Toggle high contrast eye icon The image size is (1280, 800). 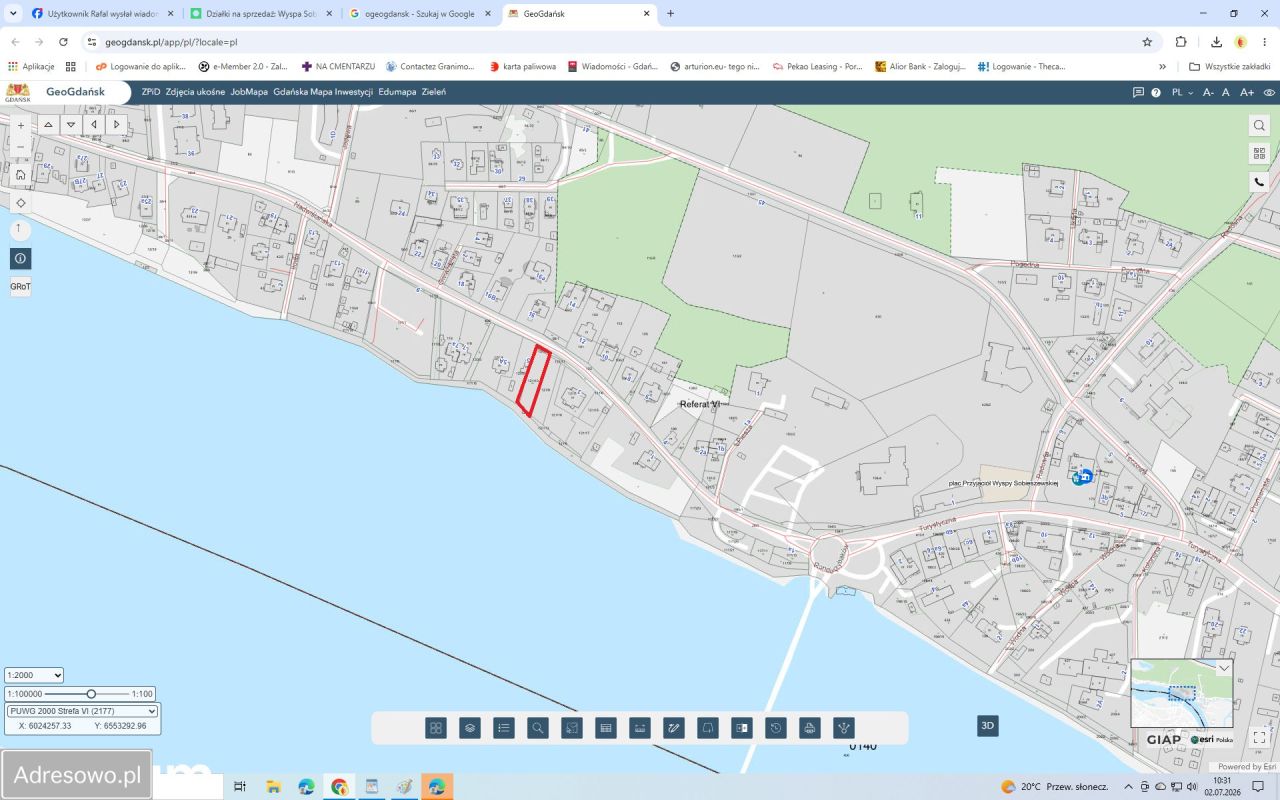pos(1269,92)
